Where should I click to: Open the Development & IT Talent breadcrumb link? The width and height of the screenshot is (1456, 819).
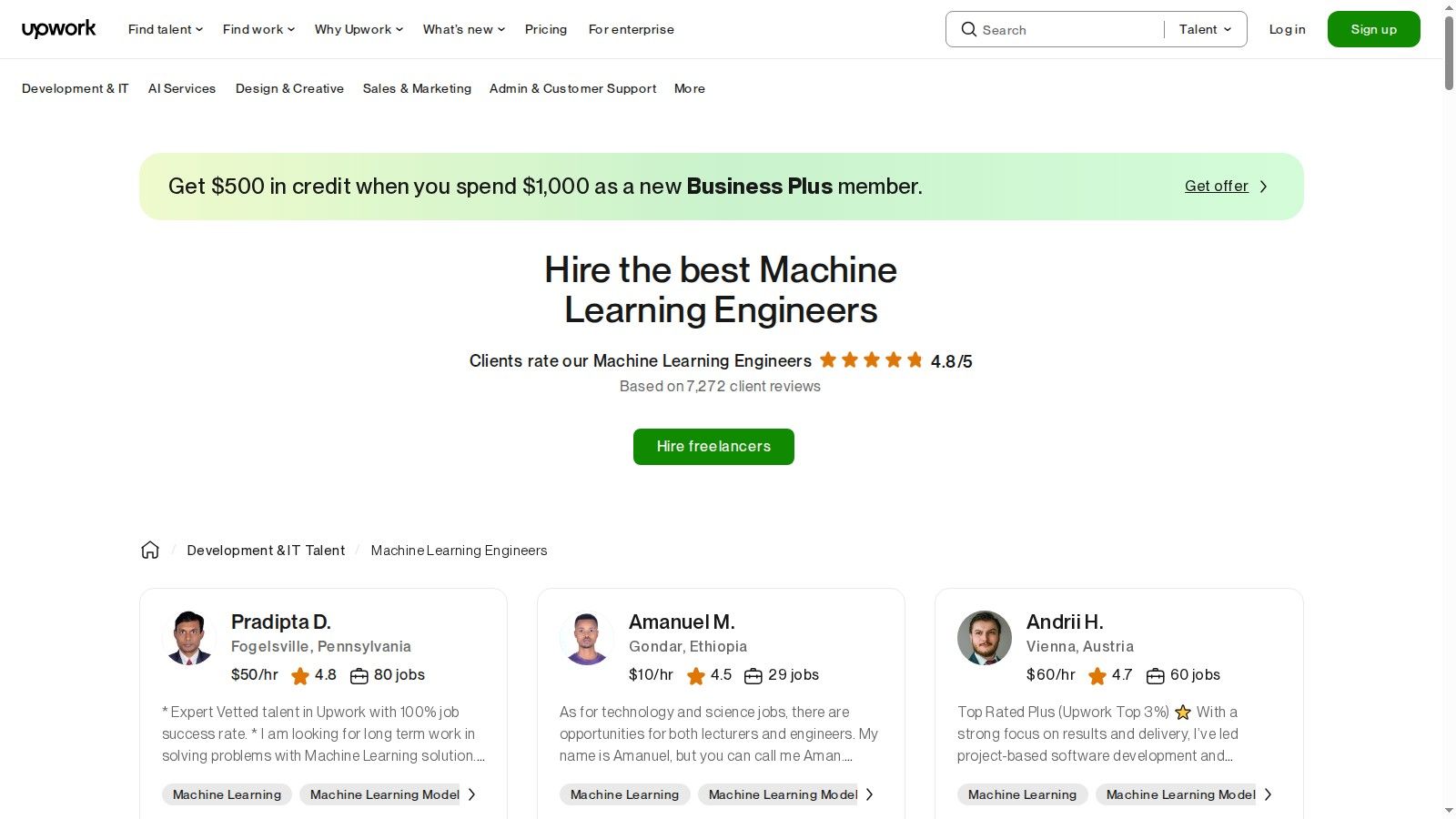pos(266,550)
